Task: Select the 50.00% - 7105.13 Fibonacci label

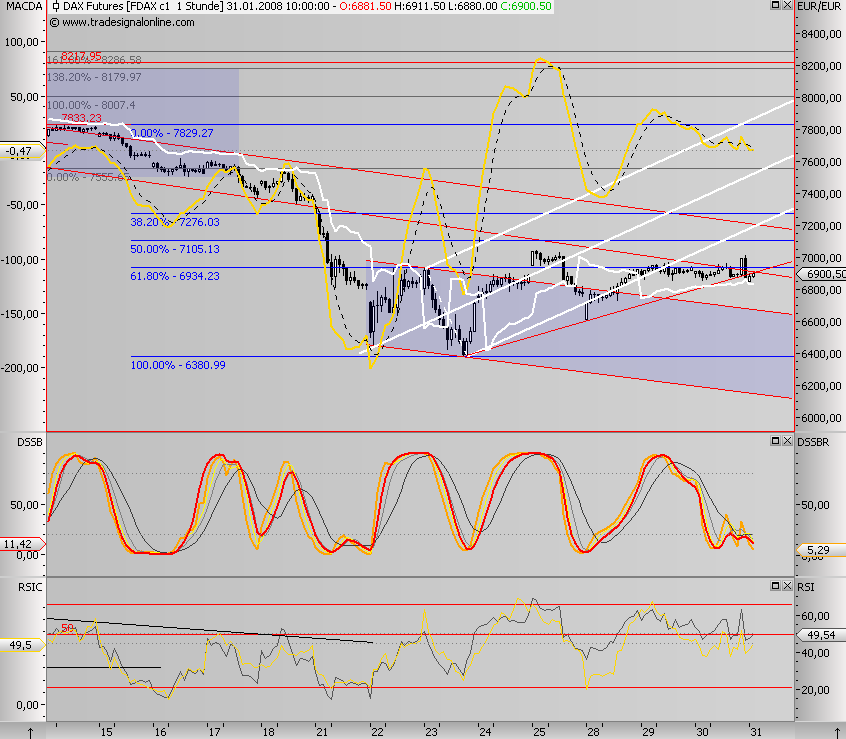Action: (175, 249)
